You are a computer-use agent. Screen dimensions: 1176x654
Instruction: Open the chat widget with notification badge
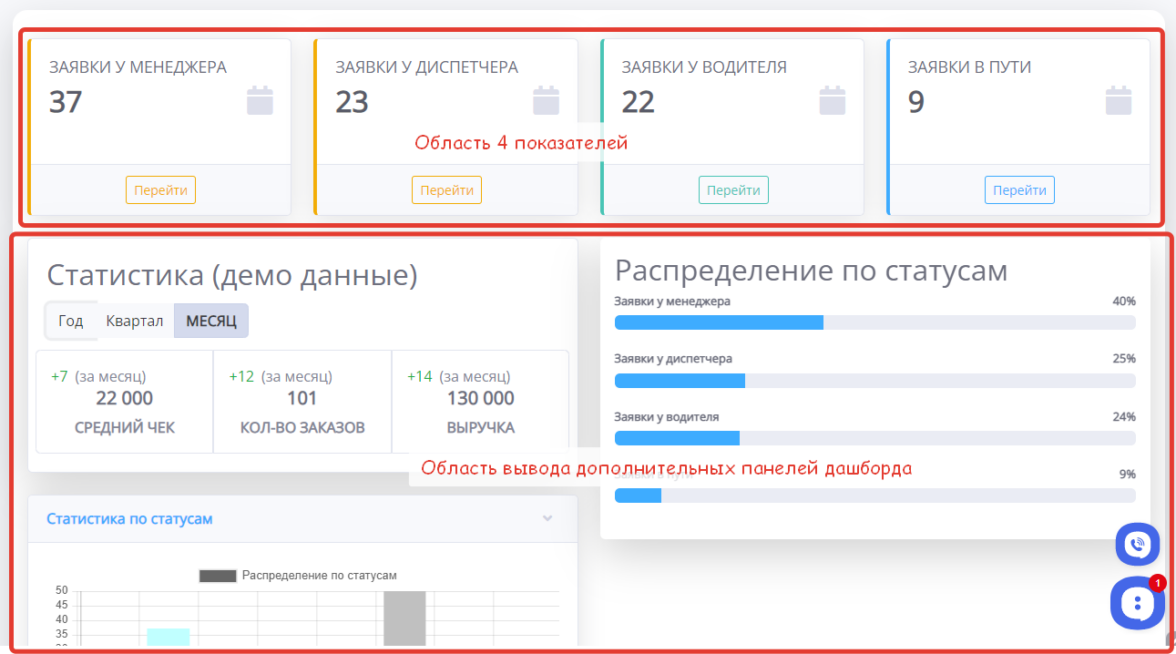pos(1137,602)
